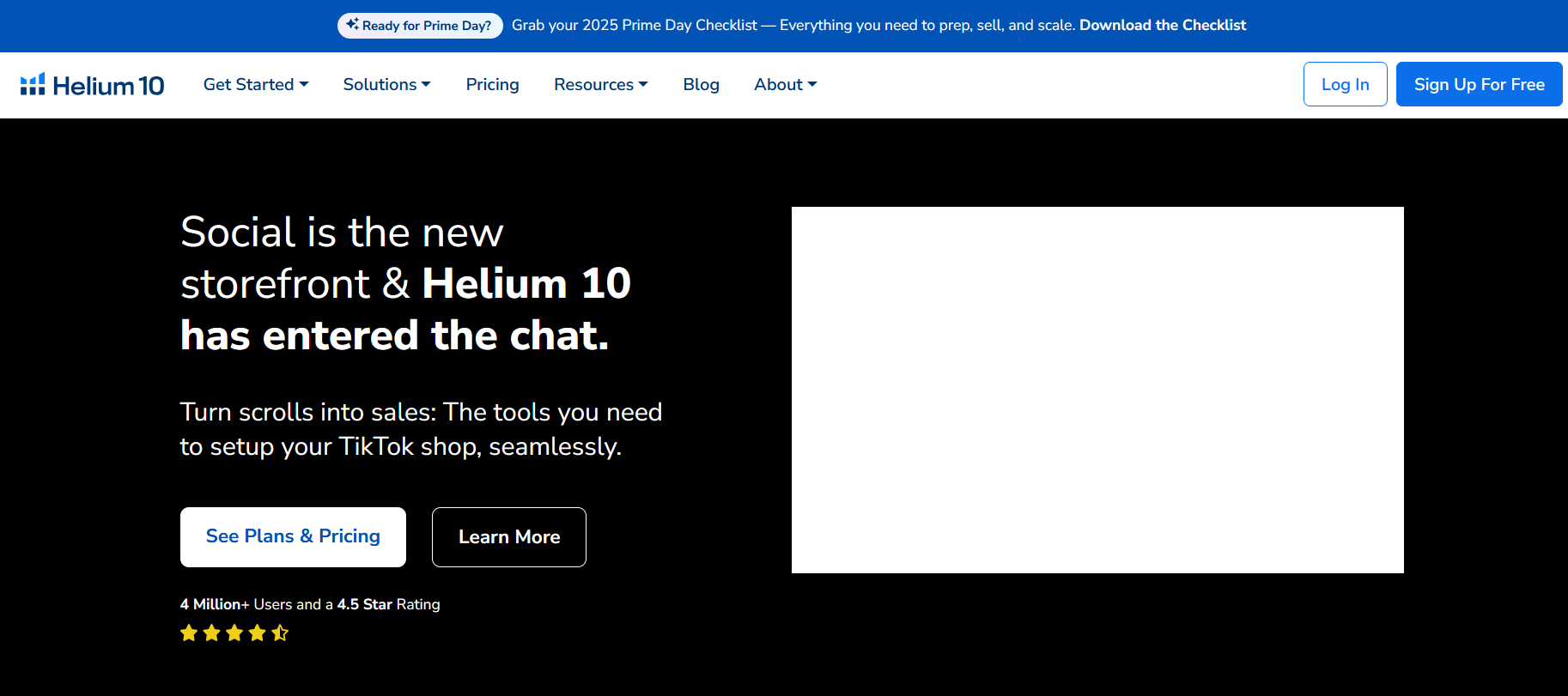The image size is (1568, 696).
Task: Open the Solutions dropdown menu
Action: tap(387, 84)
